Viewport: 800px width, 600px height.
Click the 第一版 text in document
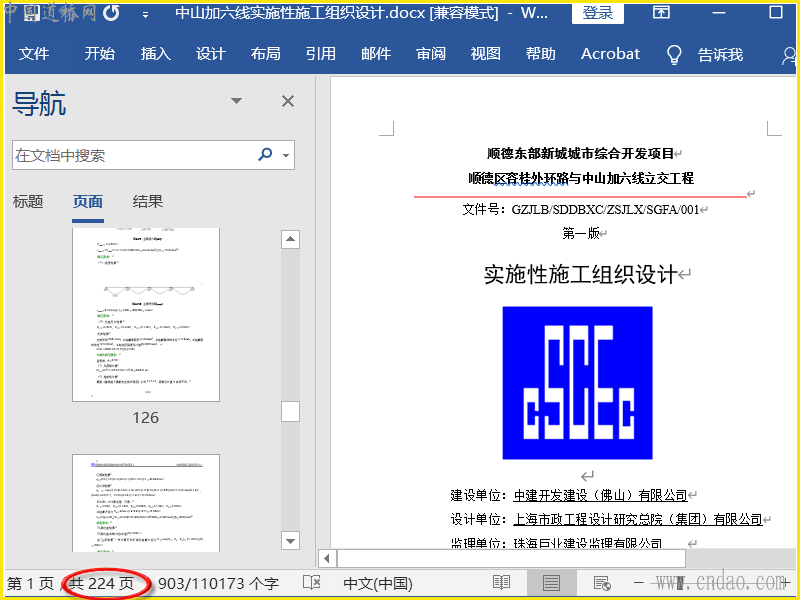click(x=581, y=233)
